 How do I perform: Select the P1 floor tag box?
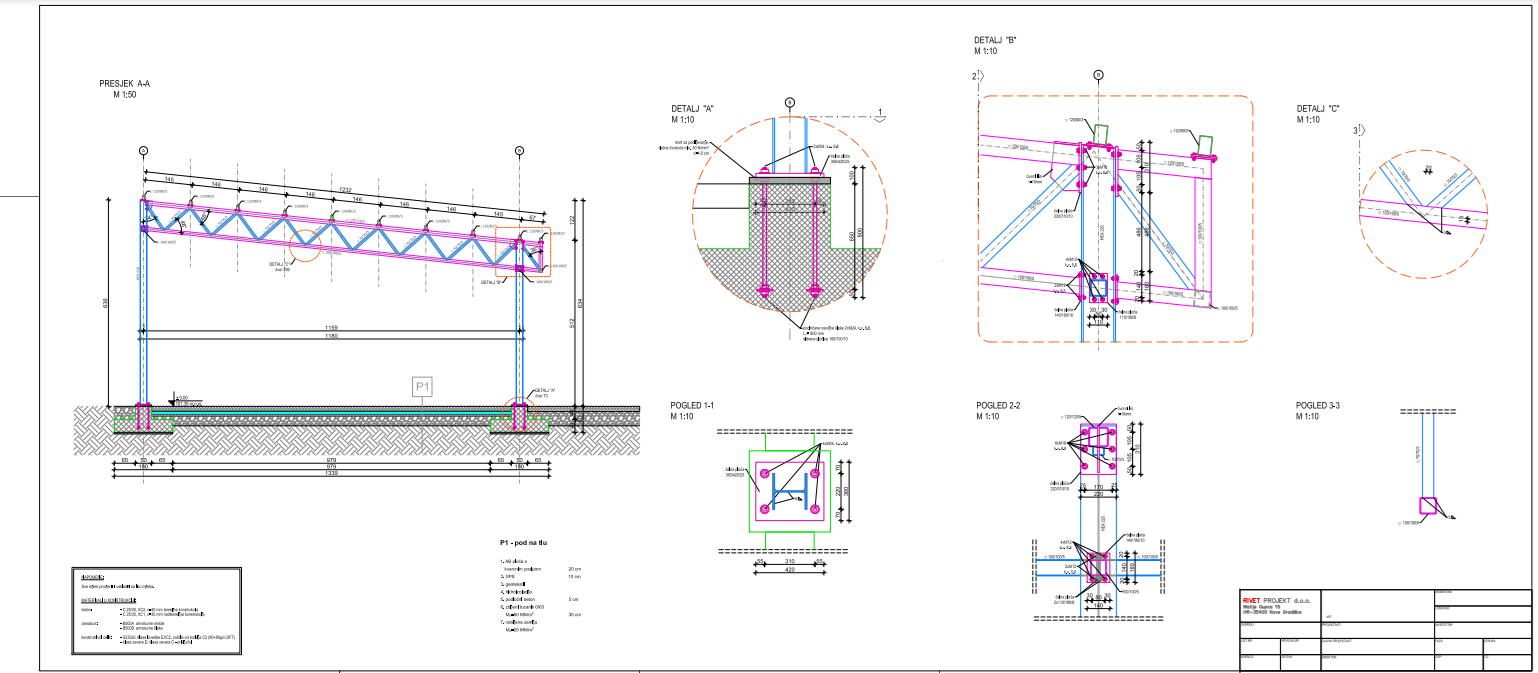(423, 386)
